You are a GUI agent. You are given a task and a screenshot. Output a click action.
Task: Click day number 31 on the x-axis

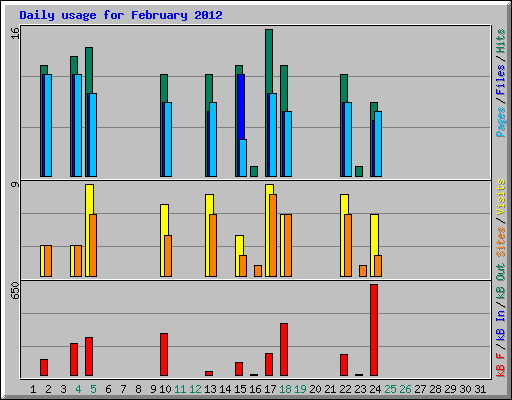(x=480, y=389)
